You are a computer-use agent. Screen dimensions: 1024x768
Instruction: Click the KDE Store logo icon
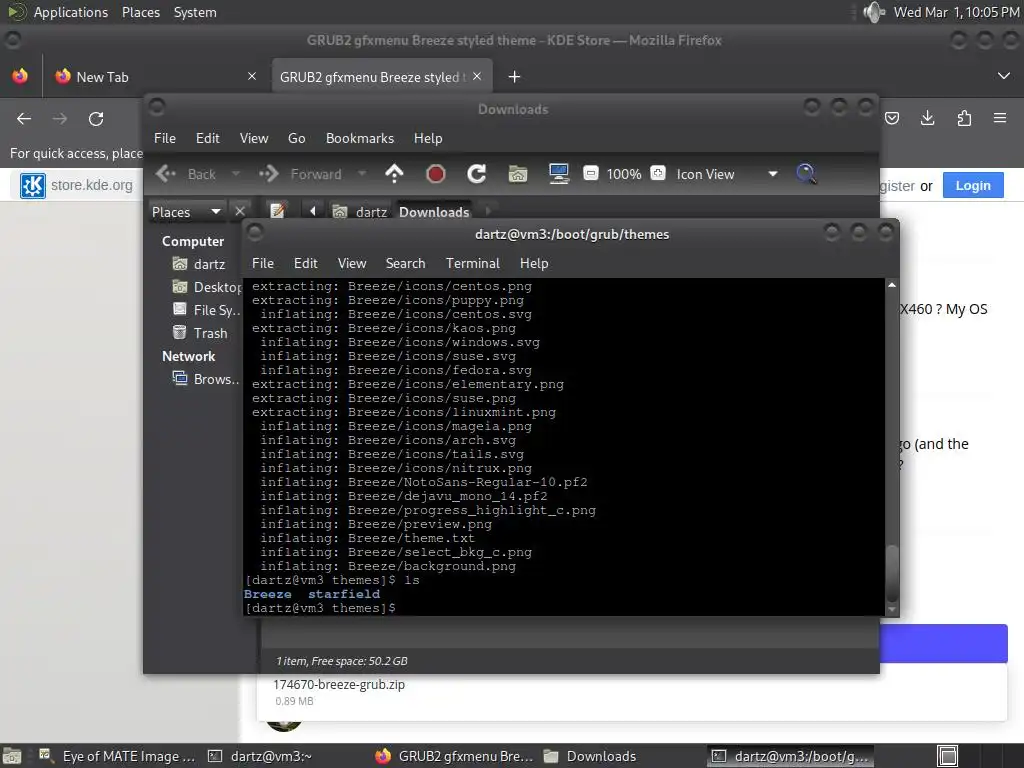(x=33, y=185)
